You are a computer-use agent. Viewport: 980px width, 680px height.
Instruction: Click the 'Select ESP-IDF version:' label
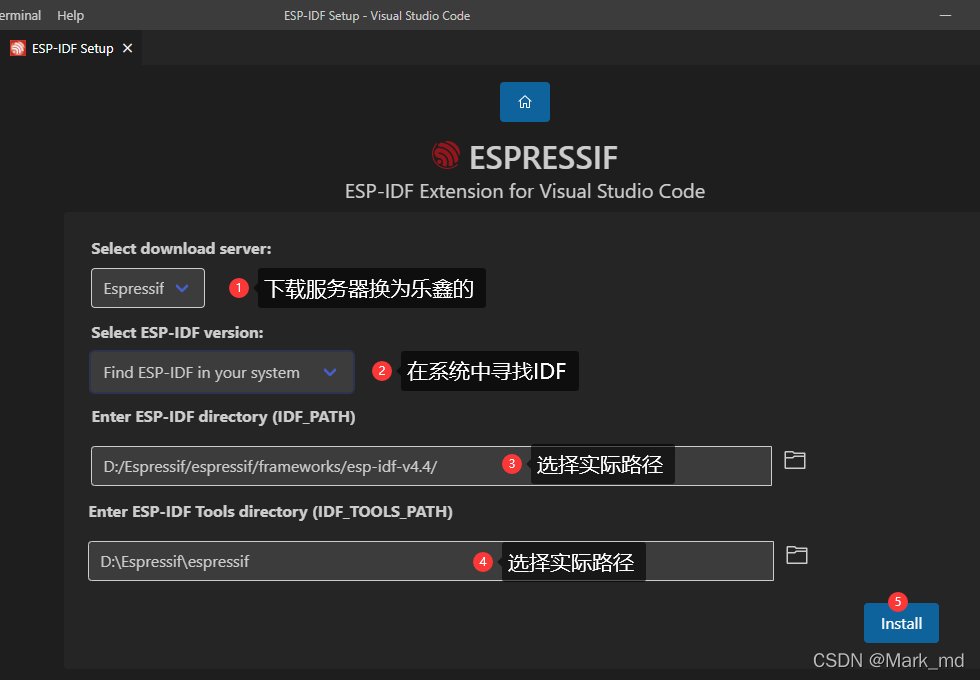[178, 332]
